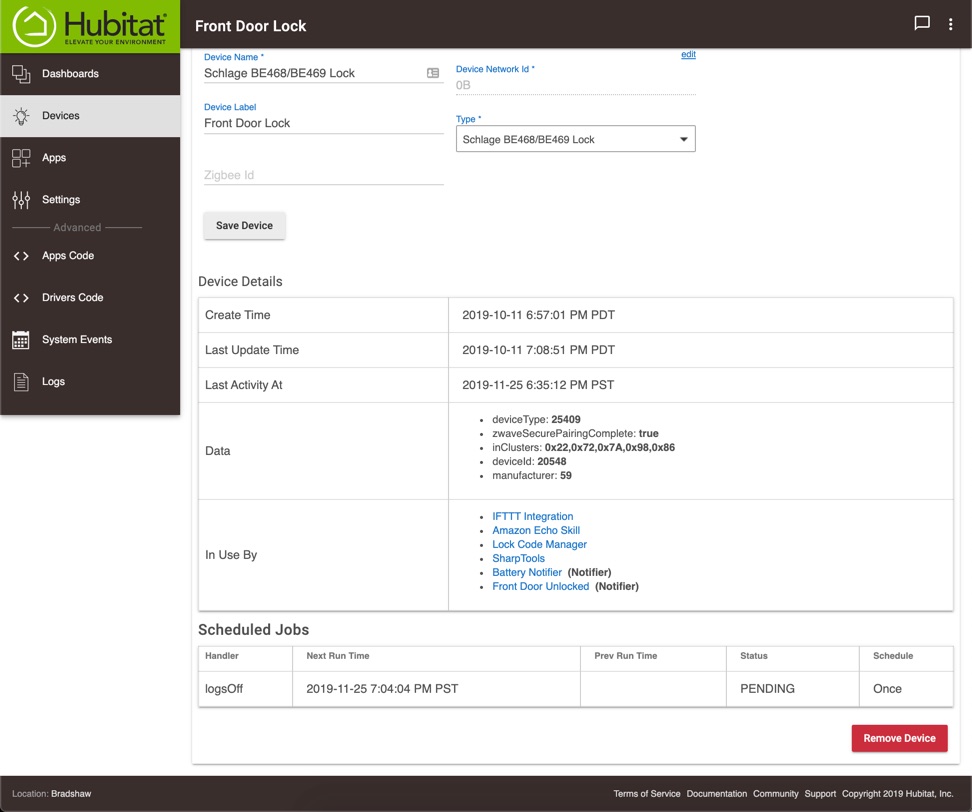Click Last Update Time value 7:08:51 PM PDT
Viewport: 972px width, 812px height.
[538, 350]
